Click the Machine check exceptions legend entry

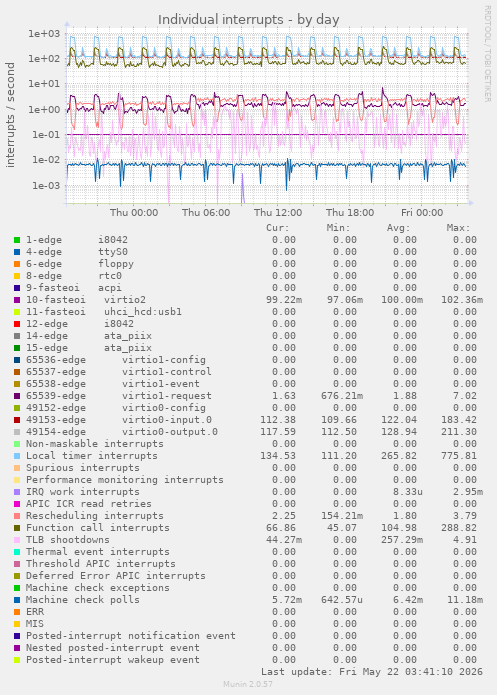coord(98,588)
